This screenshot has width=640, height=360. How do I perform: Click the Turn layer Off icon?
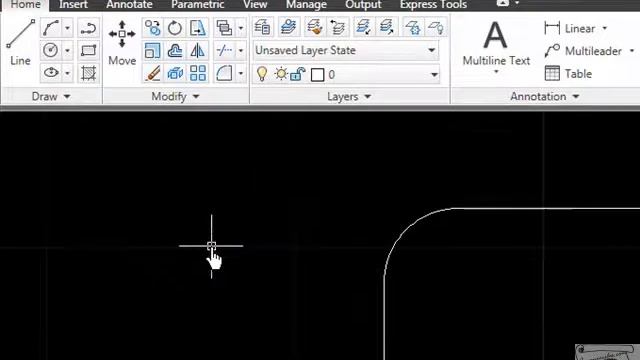coord(436,27)
